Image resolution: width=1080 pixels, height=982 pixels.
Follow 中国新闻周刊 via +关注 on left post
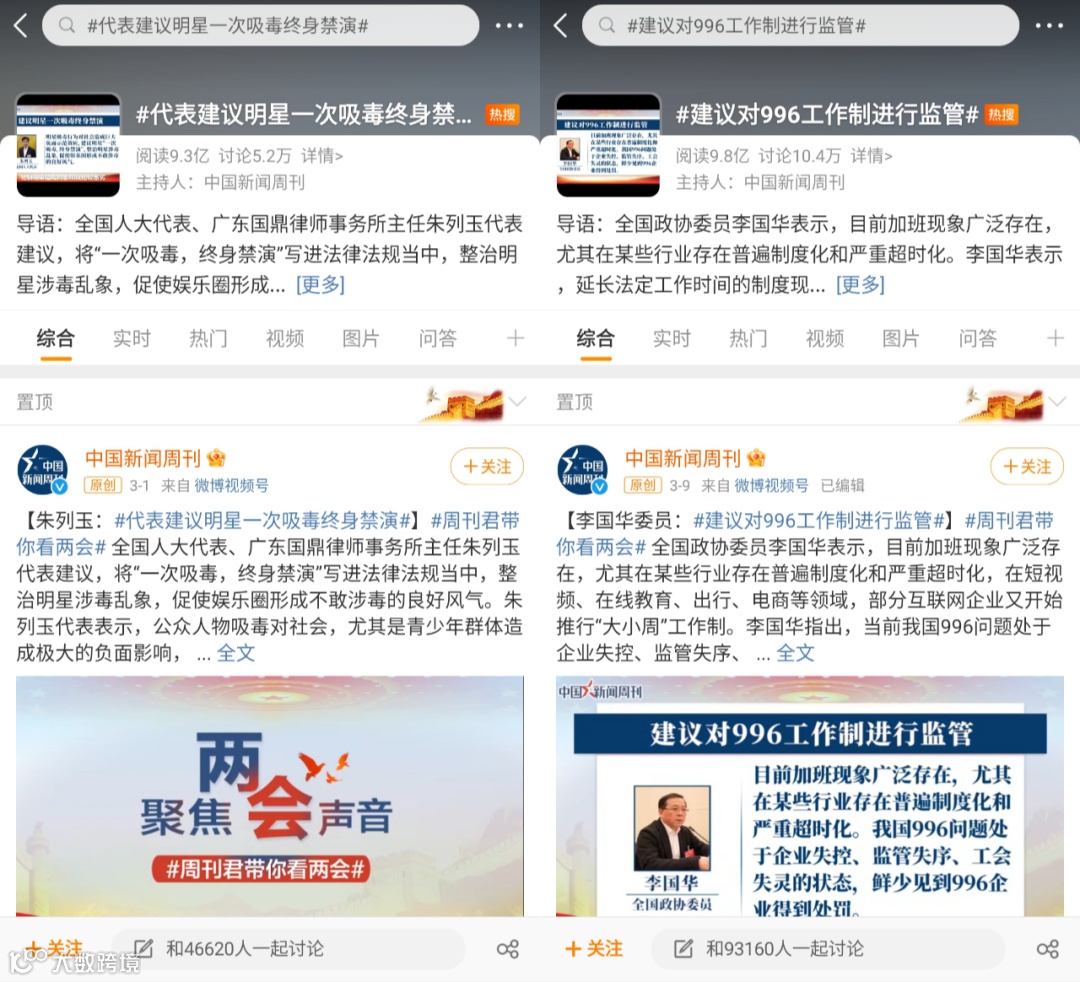(487, 467)
